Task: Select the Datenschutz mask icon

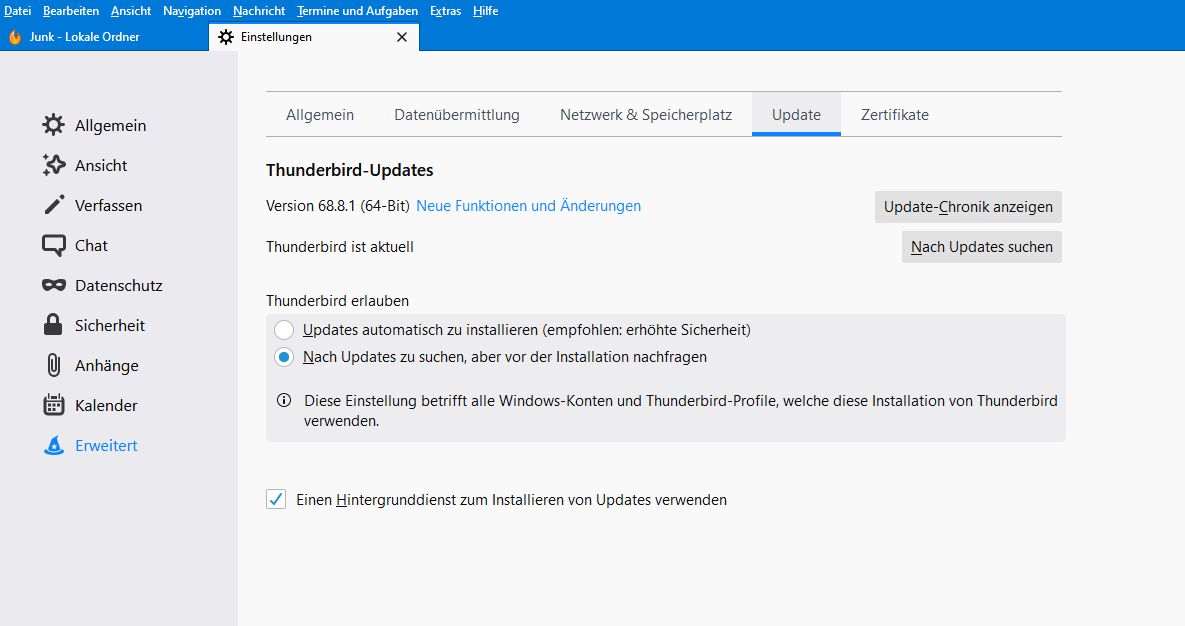Action: pos(53,285)
